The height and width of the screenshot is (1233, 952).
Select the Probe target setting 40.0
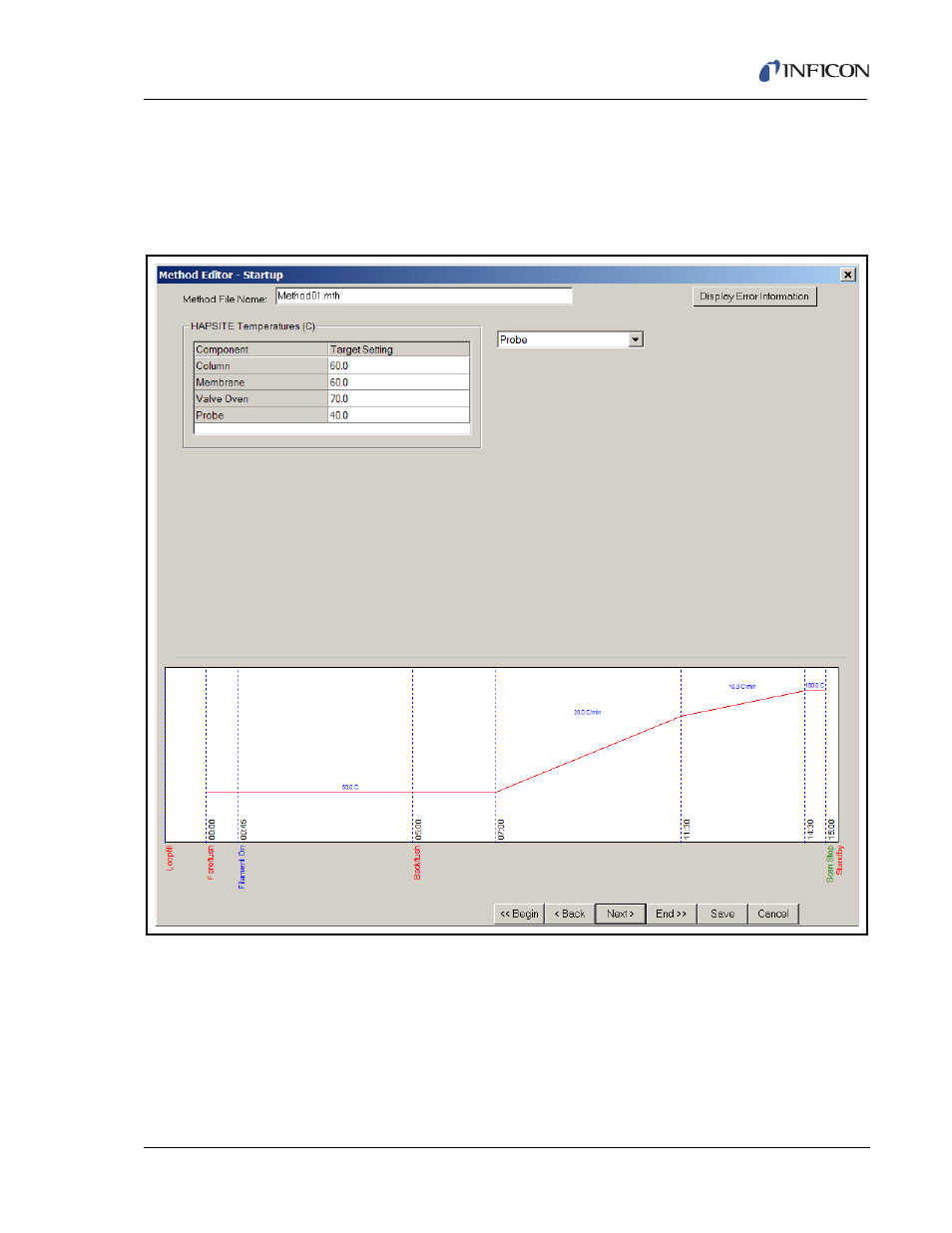coord(398,415)
